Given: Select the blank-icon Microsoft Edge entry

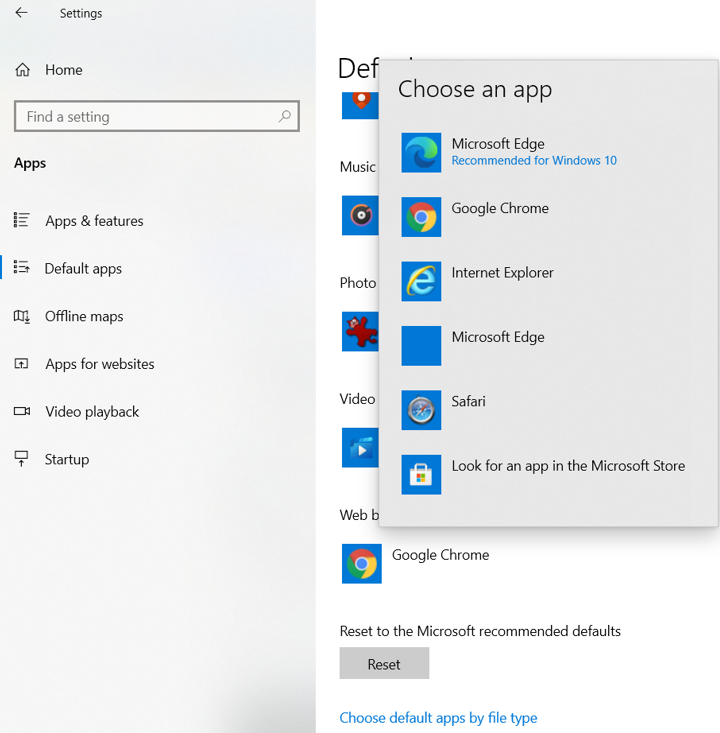Looking at the screenshot, I should (x=421, y=346).
